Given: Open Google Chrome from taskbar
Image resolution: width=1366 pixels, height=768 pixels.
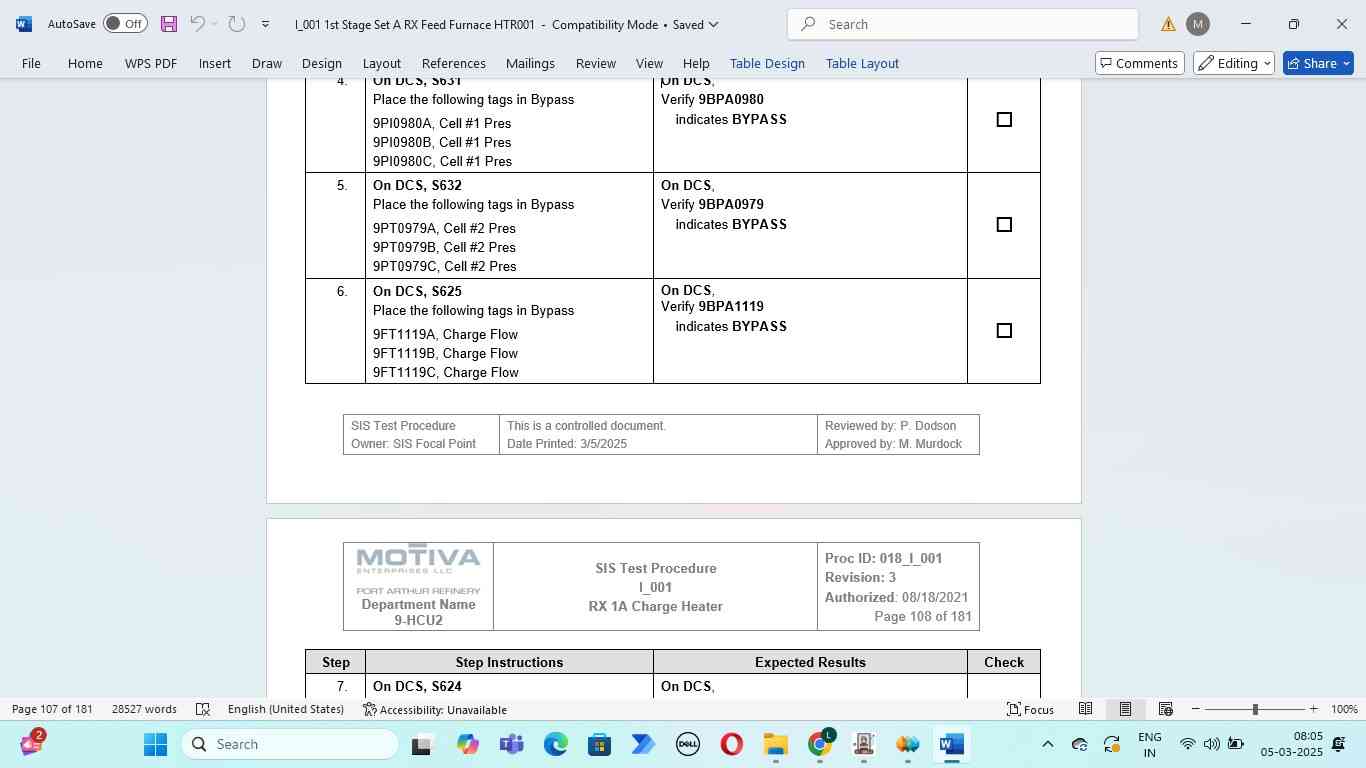Looking at the screenshot, I should click(x=820, y=744).
